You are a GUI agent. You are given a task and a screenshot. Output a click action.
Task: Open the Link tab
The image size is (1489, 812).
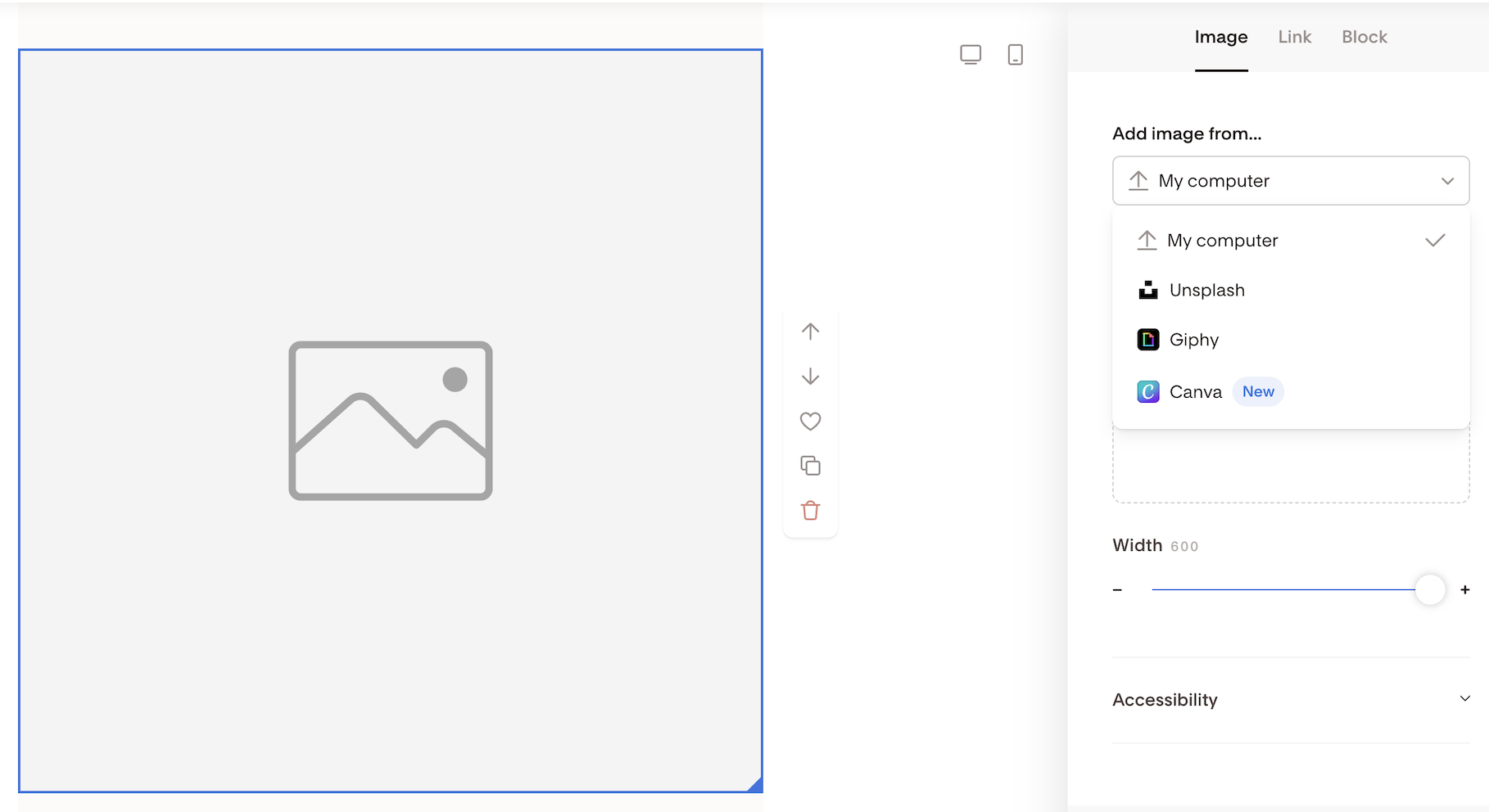[1295, 37]
